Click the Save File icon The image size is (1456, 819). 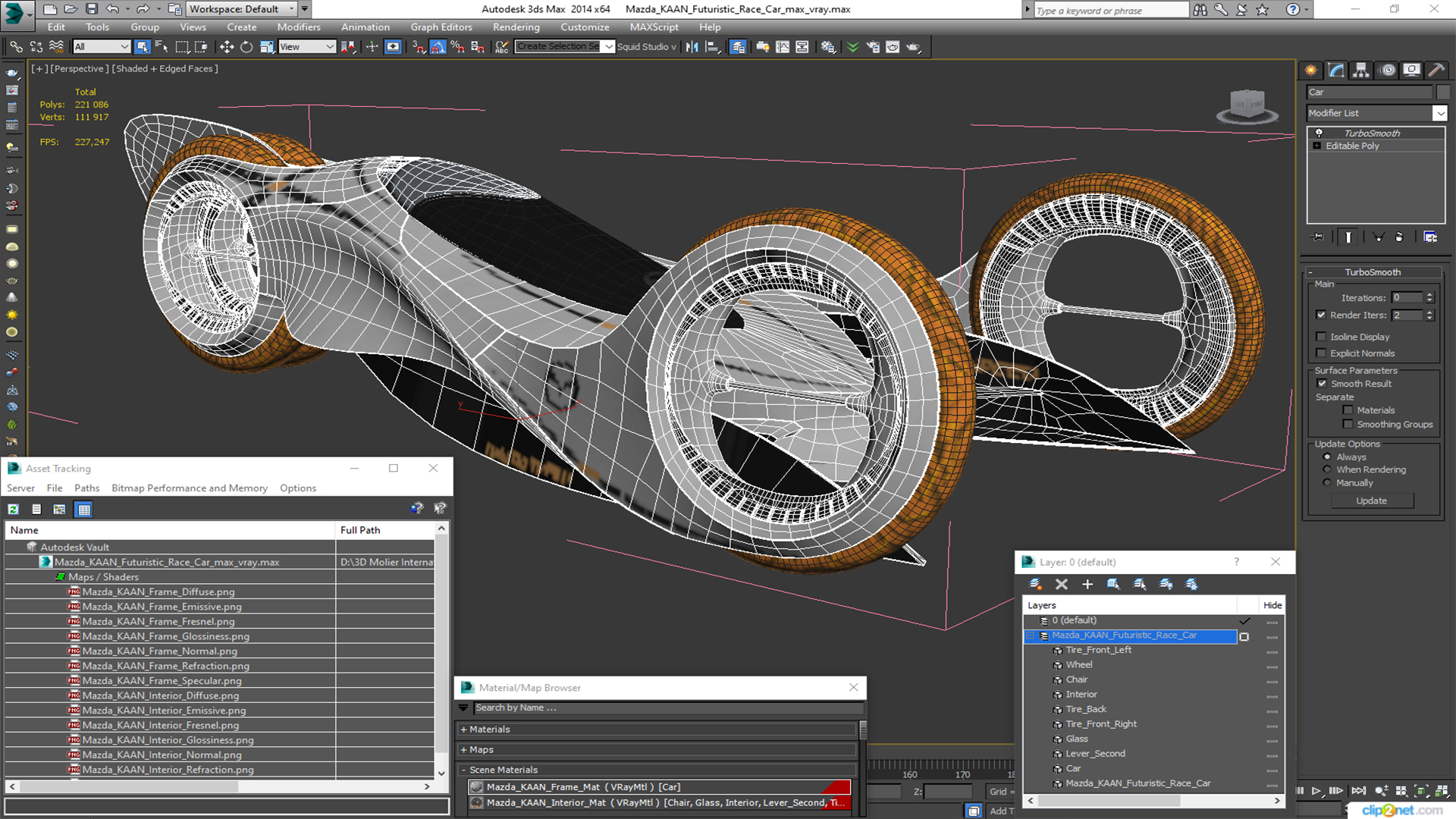(x=92, y=9)
